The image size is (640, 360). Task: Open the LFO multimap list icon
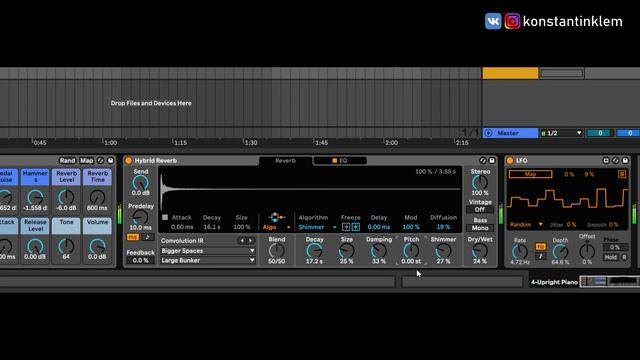tap(622, 174)
